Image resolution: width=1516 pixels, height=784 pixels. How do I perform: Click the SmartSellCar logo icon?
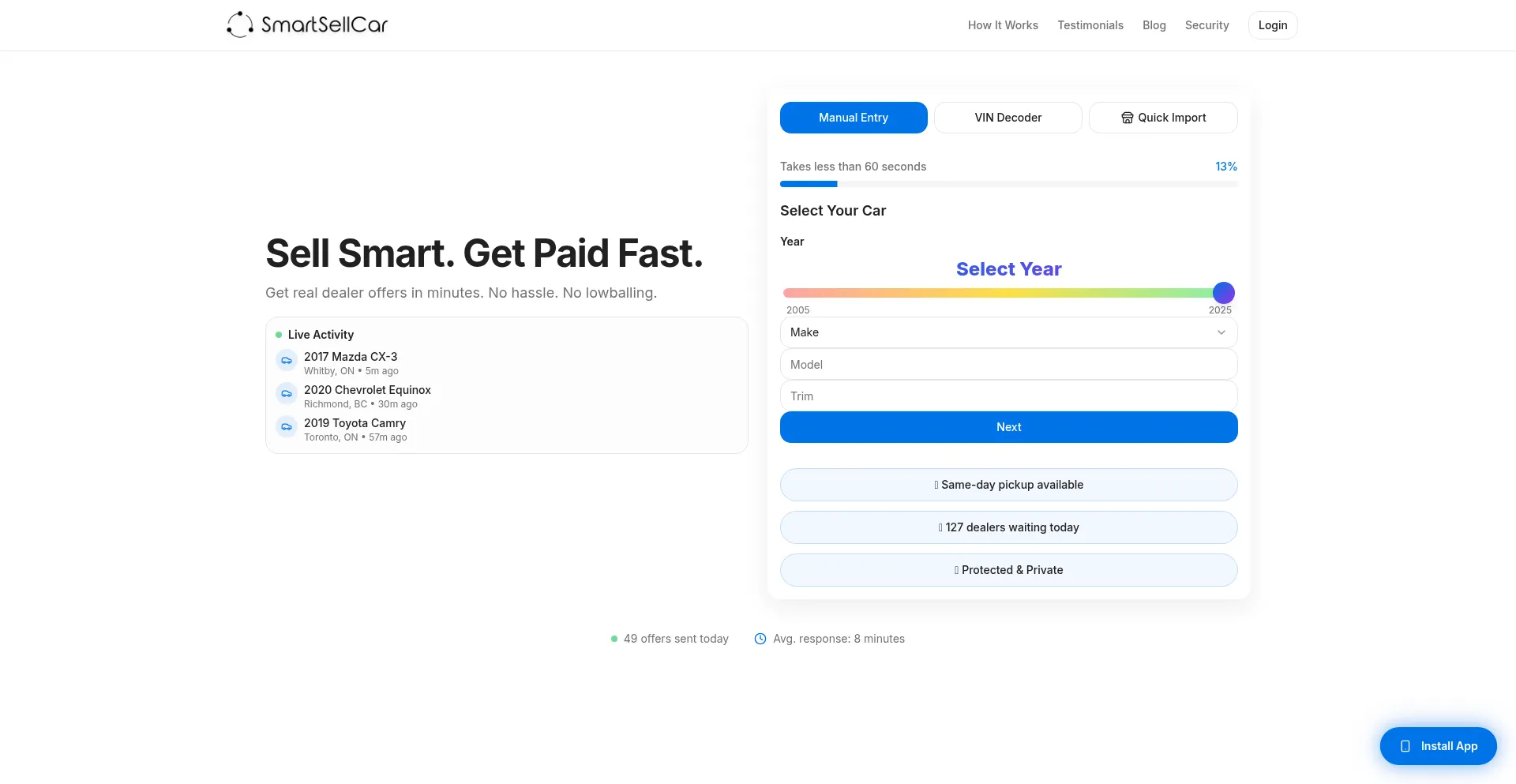tap(239, 24)
